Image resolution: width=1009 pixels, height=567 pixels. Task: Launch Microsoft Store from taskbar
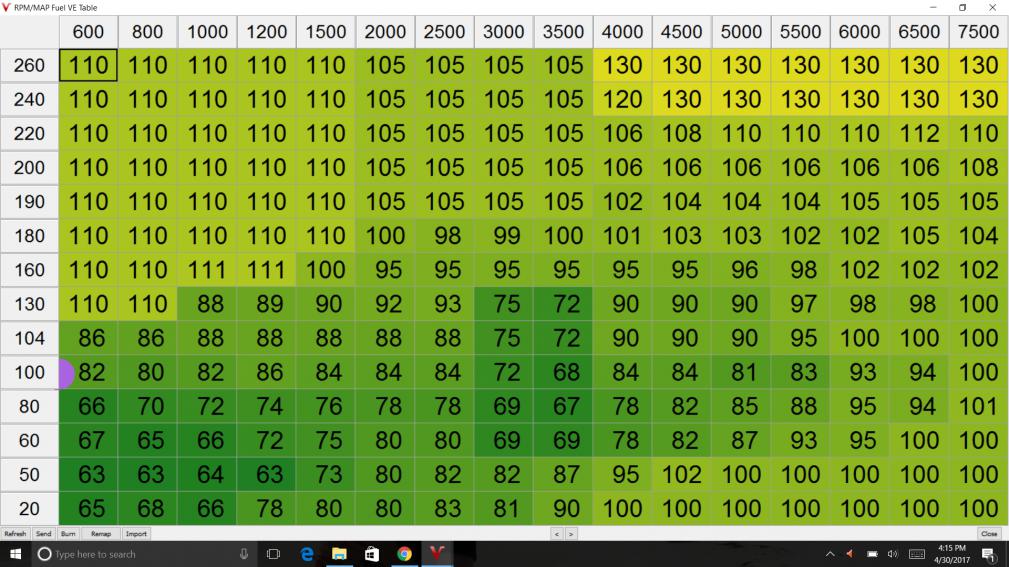click(371, 553)
